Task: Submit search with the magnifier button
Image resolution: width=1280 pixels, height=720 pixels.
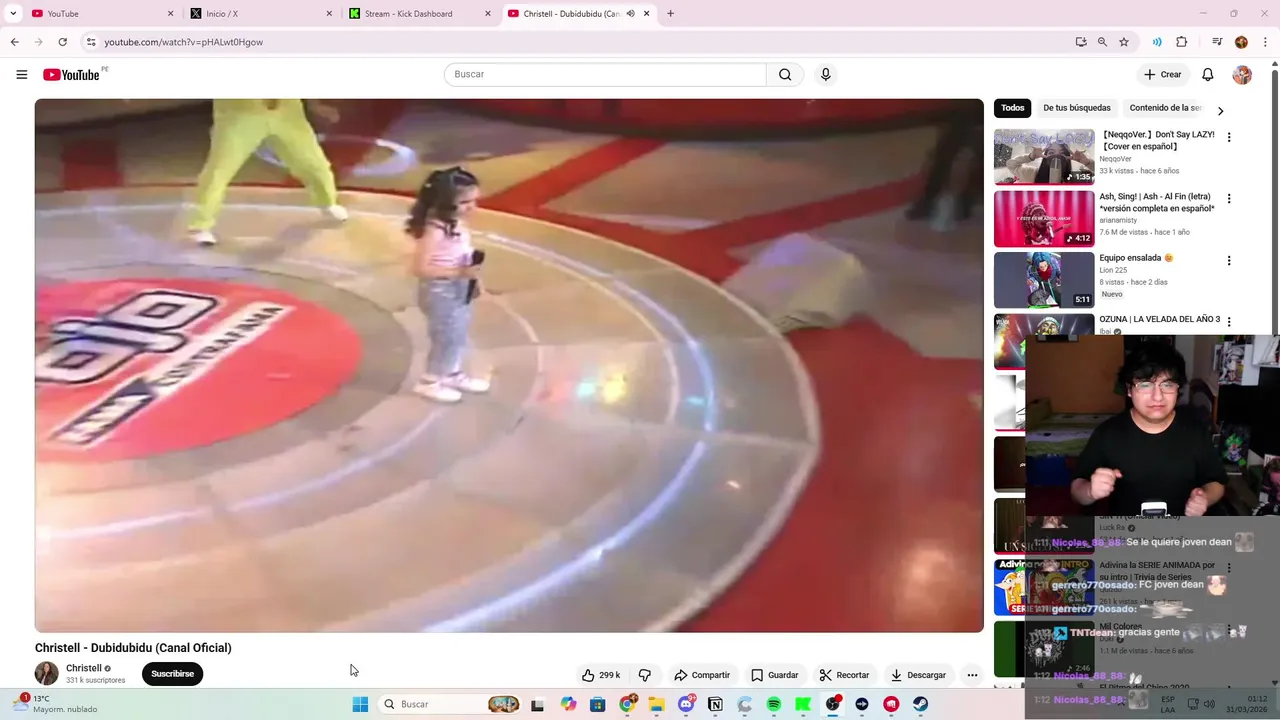Action: pos(785,74)
